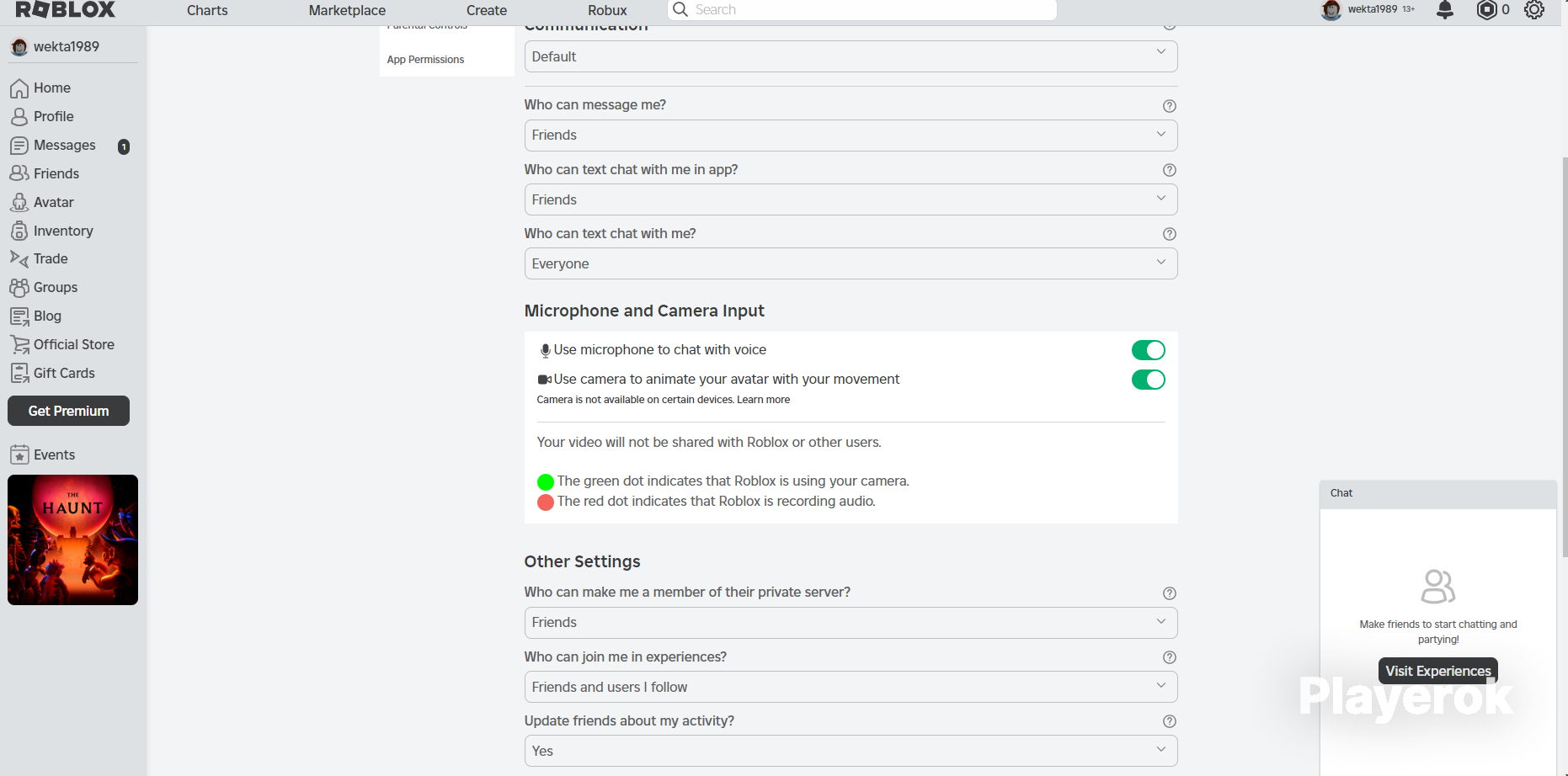Click the Groups icon in sidebar
This screenshot has height=776, width=1568.
(x=19, y=288)
